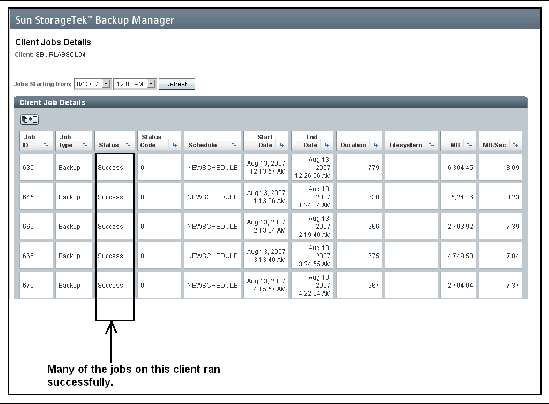Click the Refresh button
This screenshot has width=549, height=404.
(177, 84)
